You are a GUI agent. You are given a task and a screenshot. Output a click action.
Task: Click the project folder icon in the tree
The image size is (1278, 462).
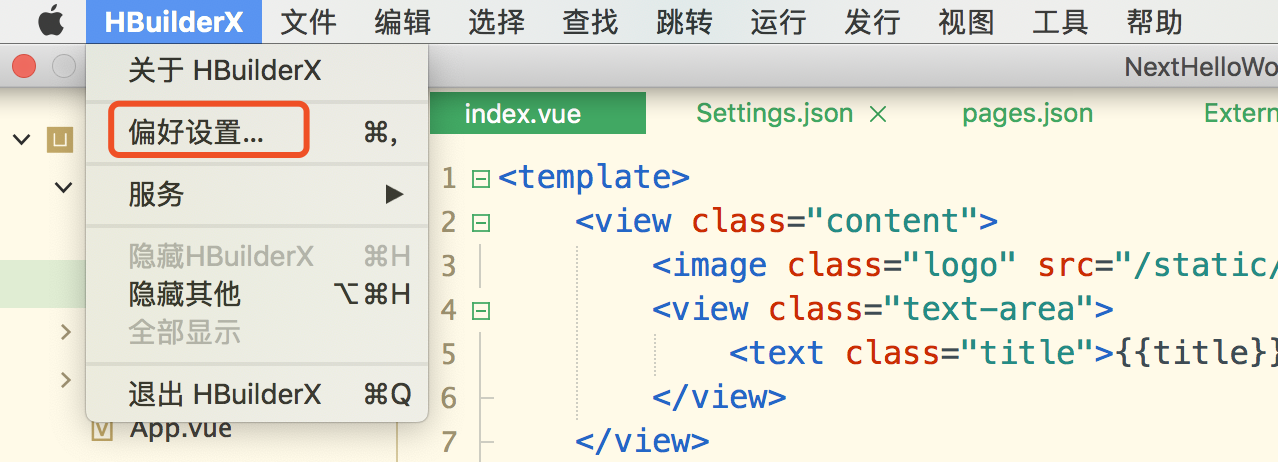pos(59,138)
